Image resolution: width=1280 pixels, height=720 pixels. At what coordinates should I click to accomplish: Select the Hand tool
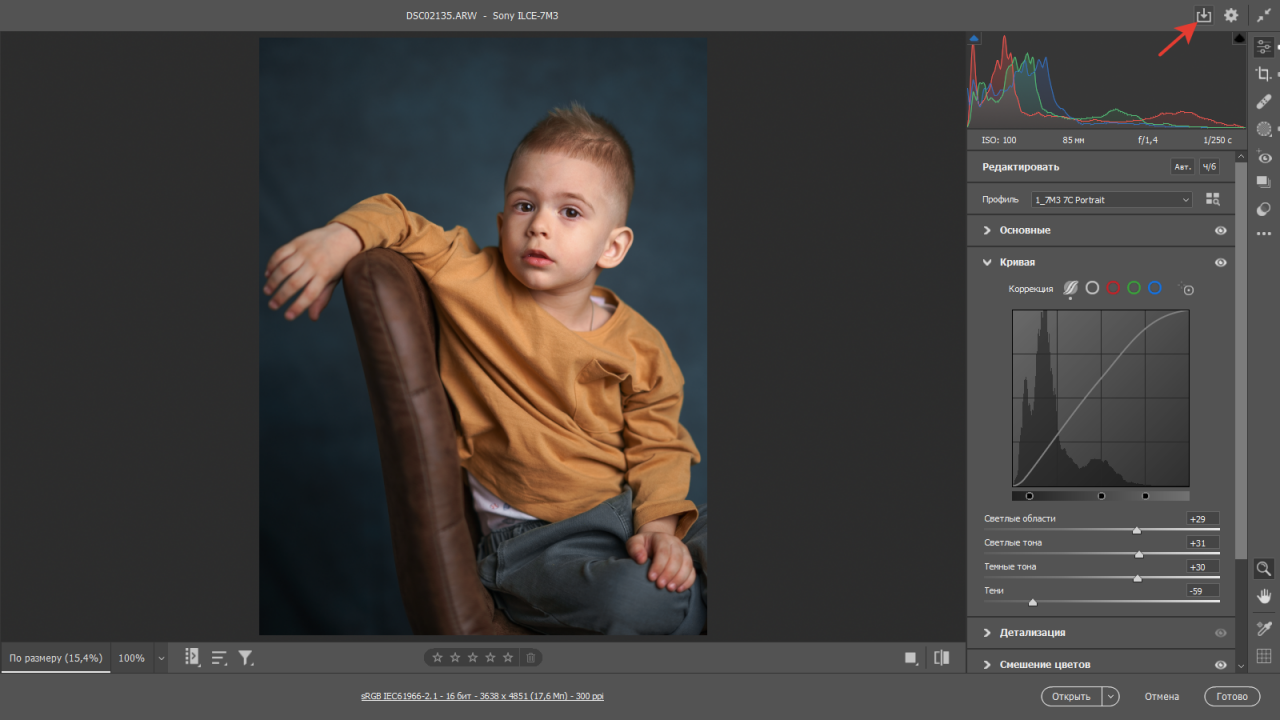[x=1264, y=596]
